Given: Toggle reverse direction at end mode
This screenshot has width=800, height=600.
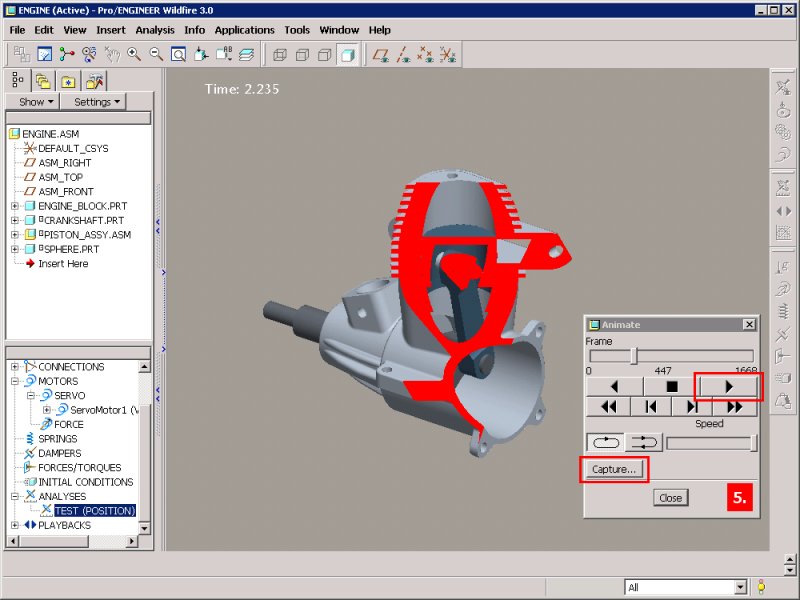Looking at the screenshot, I should pos(644,442).
